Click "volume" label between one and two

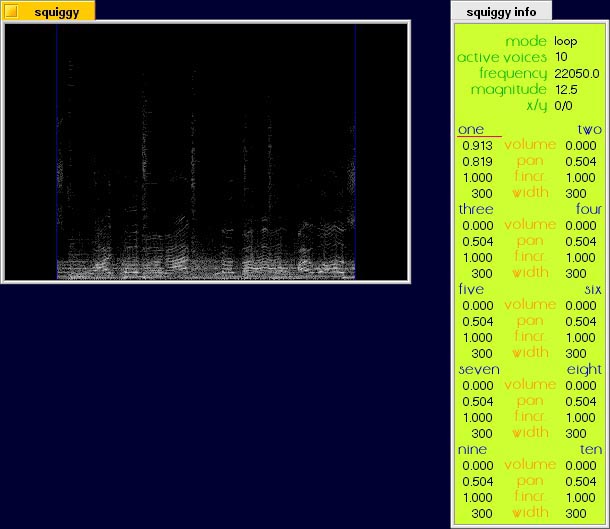[530, 145]
